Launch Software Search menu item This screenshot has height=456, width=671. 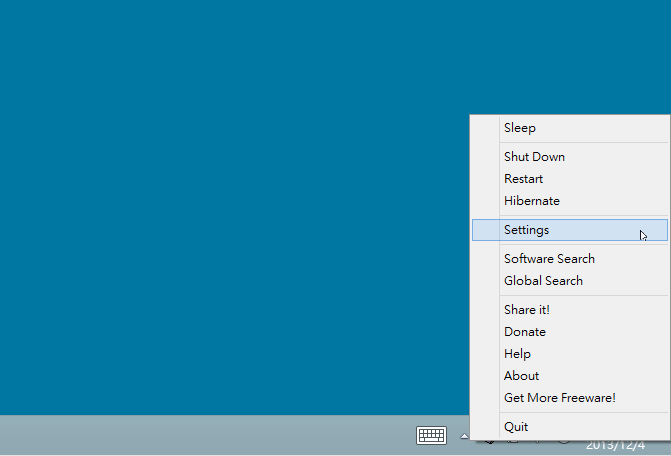pos(570,259)
